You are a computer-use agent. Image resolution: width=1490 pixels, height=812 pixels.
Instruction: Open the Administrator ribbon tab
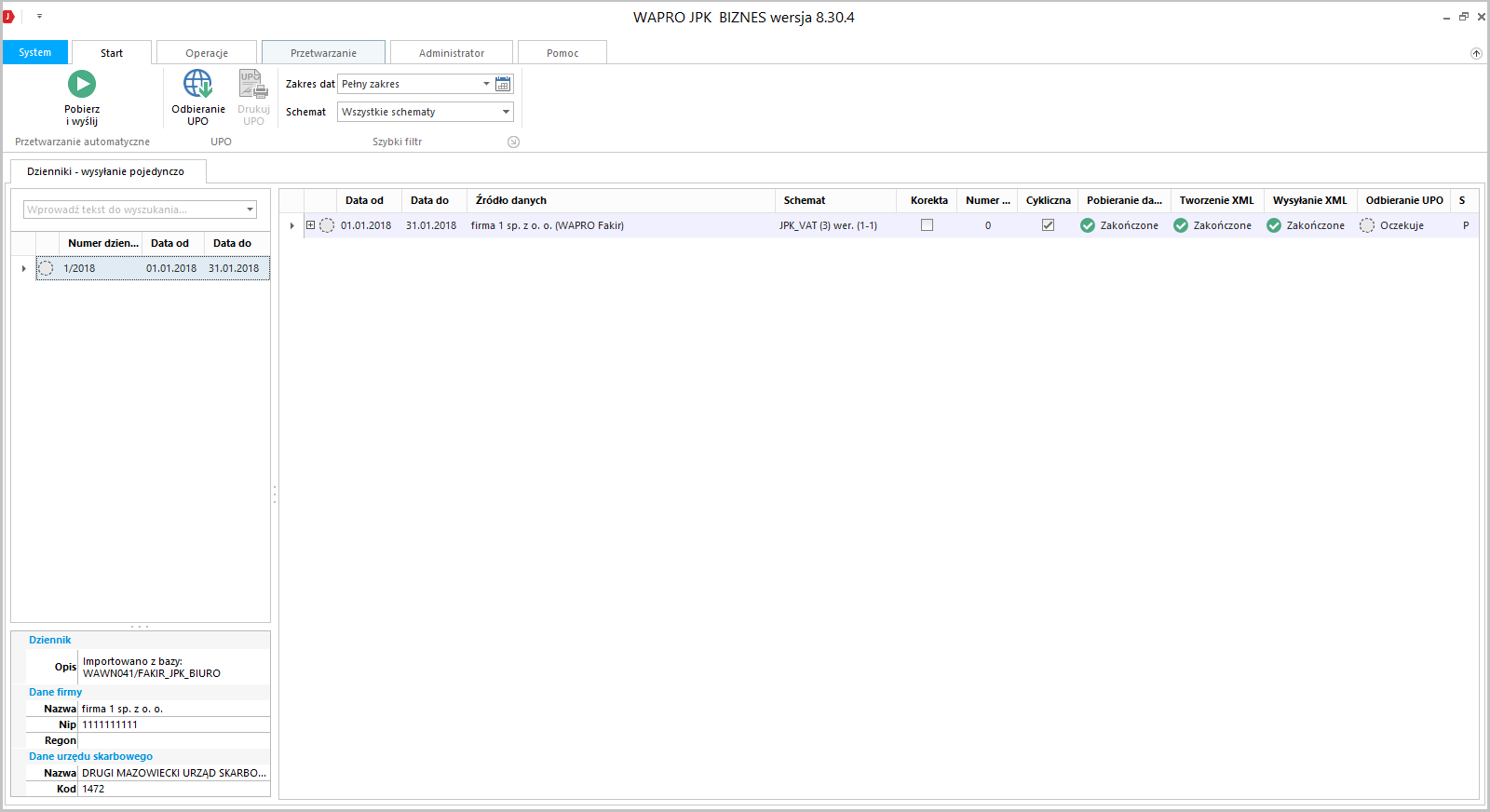[451, 53]
